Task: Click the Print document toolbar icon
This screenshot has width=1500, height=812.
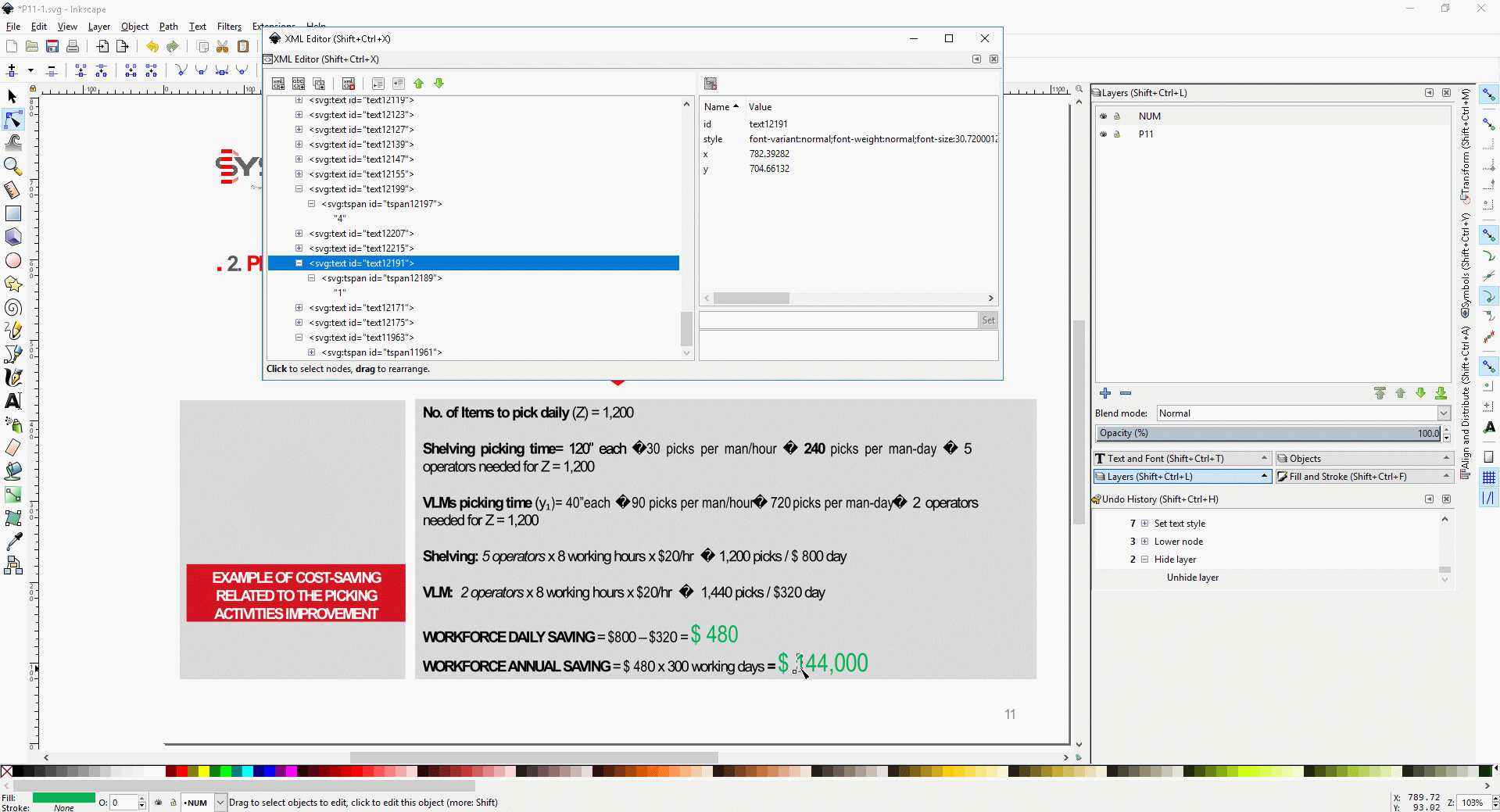Action: [x=73, y=47]
